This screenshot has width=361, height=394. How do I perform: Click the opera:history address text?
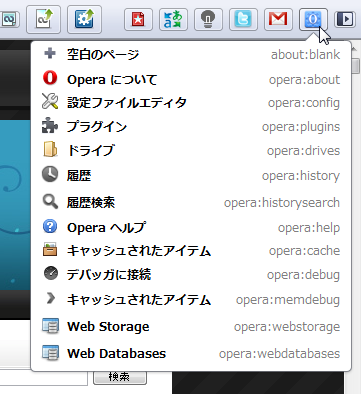click(301, 176)
